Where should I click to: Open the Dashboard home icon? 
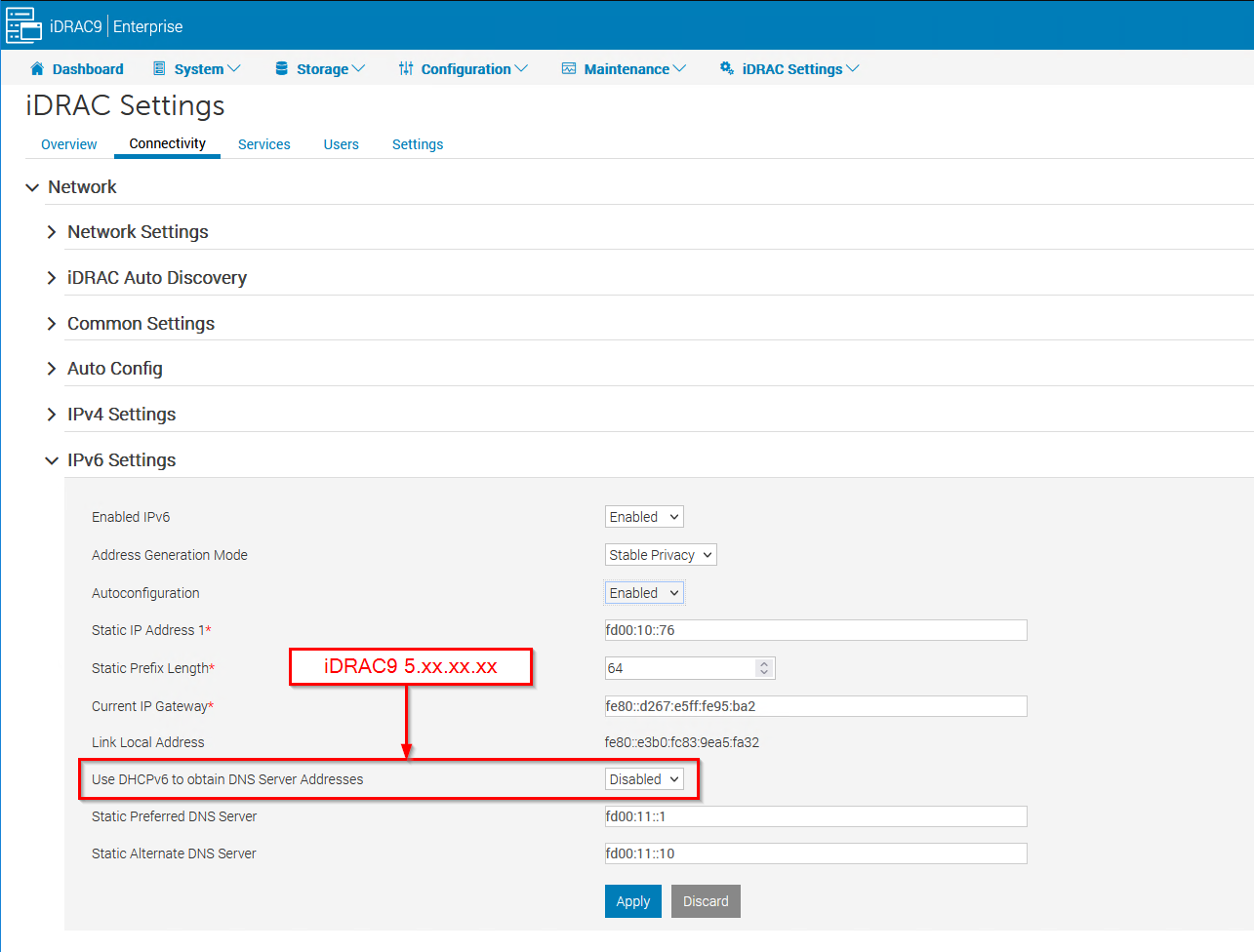(x=37, y=68)
